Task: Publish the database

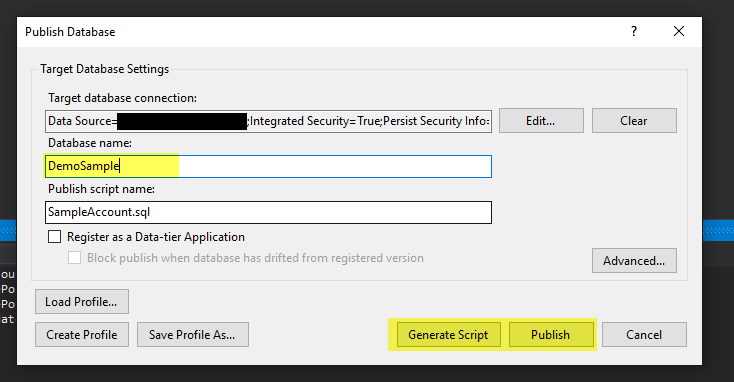Action: 550,335
